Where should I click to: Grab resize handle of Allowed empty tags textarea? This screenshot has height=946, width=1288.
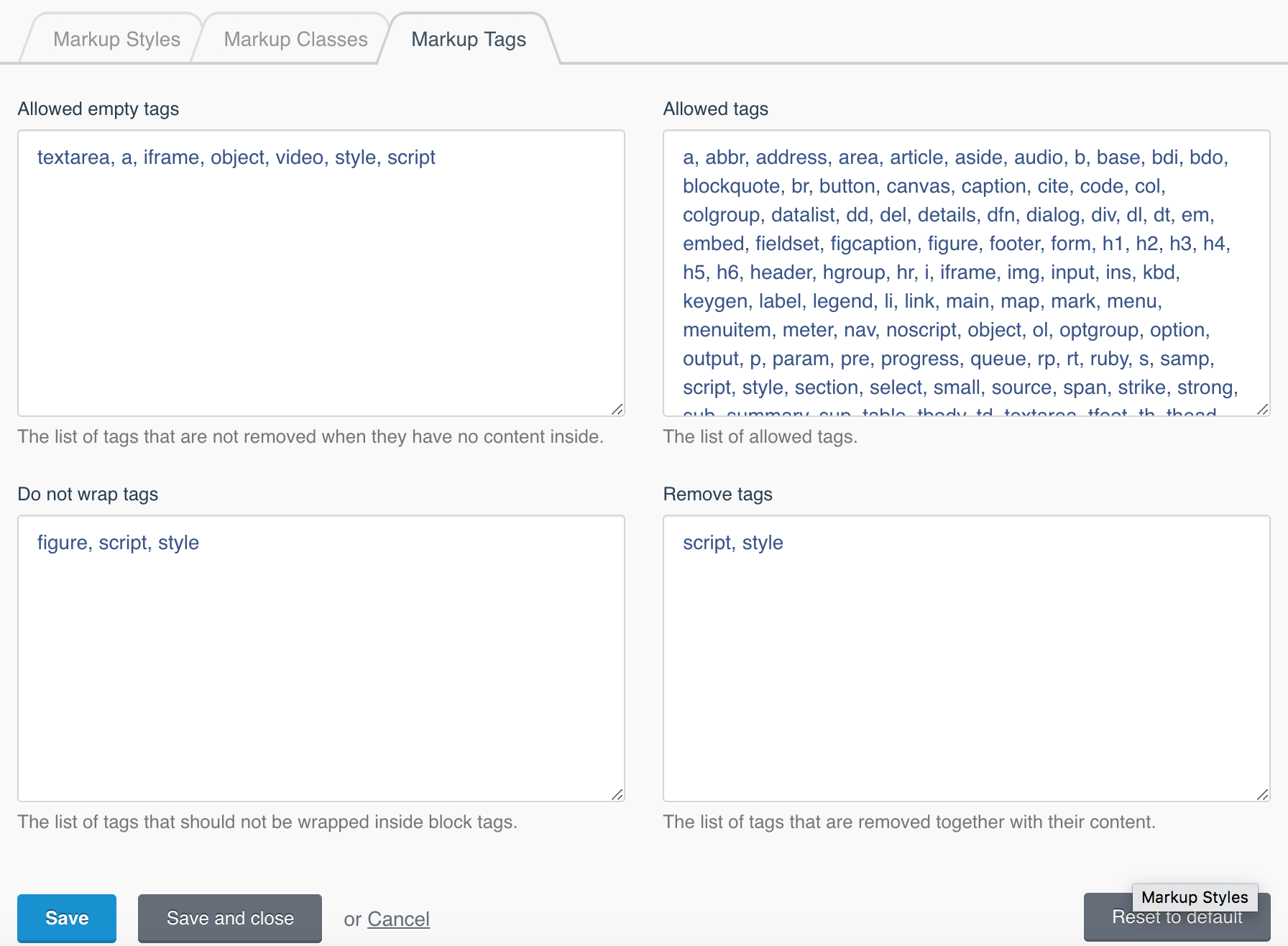617,409
